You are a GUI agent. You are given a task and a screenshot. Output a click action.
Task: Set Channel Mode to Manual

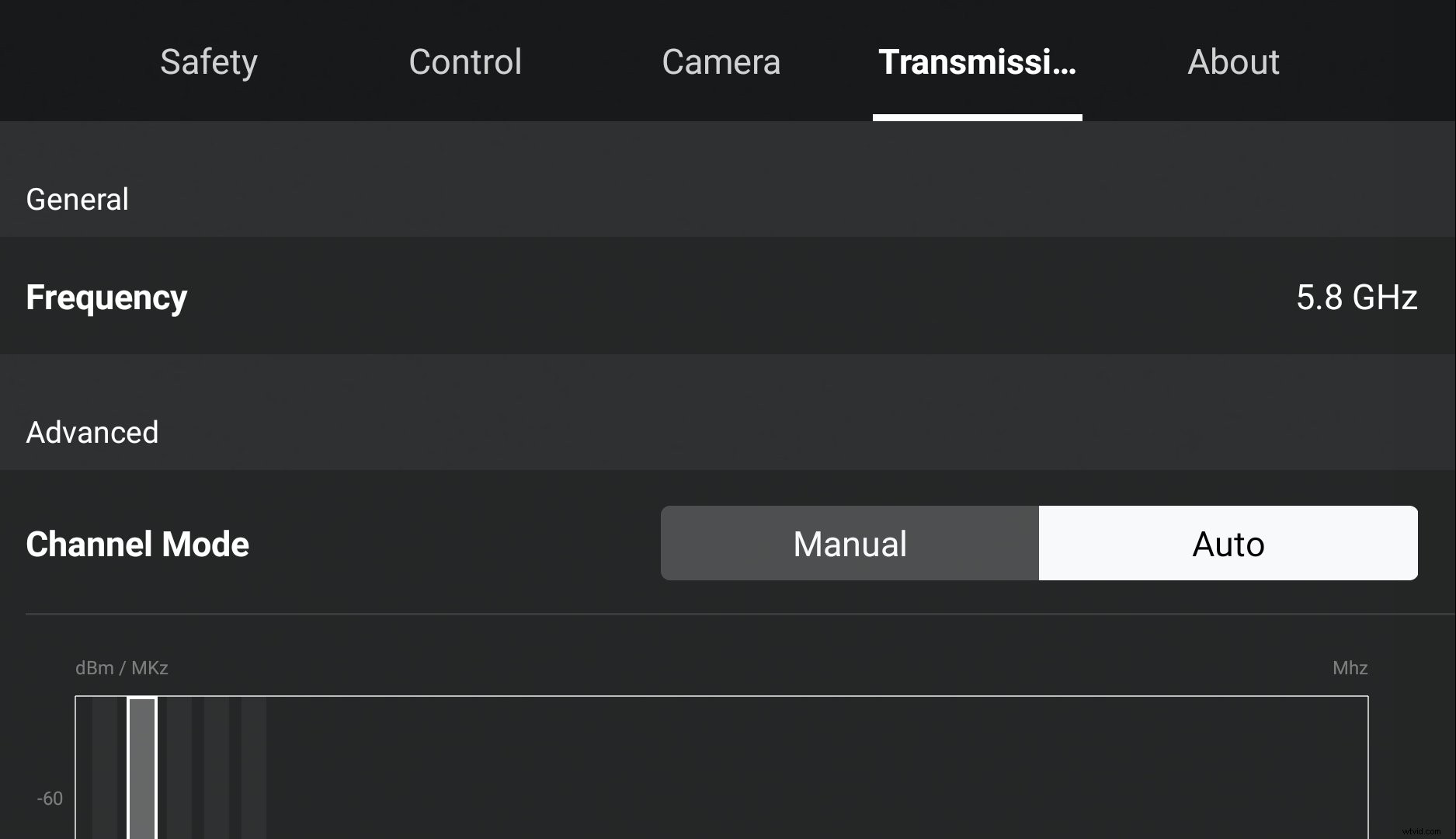[x=849, y=543]
